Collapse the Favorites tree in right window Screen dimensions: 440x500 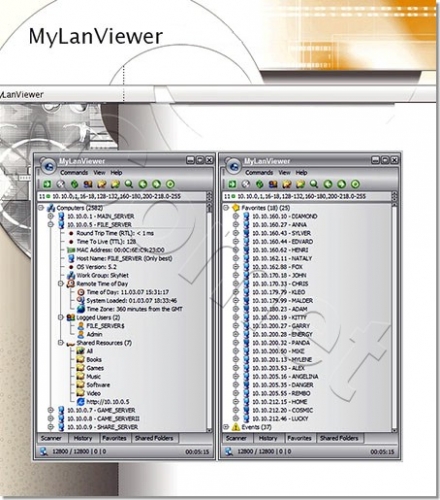(x=226, y=208)
